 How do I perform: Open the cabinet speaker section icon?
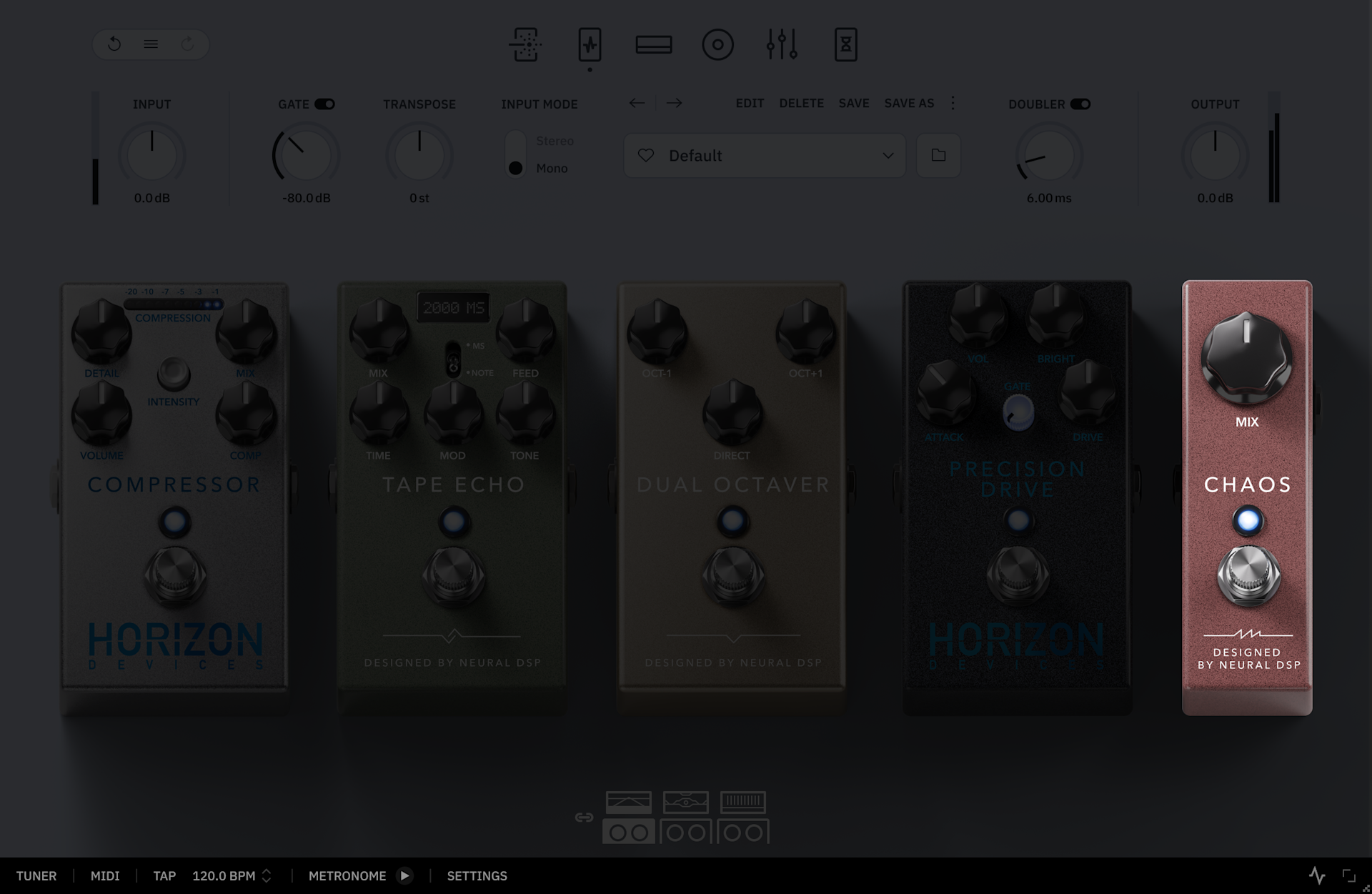718,44
